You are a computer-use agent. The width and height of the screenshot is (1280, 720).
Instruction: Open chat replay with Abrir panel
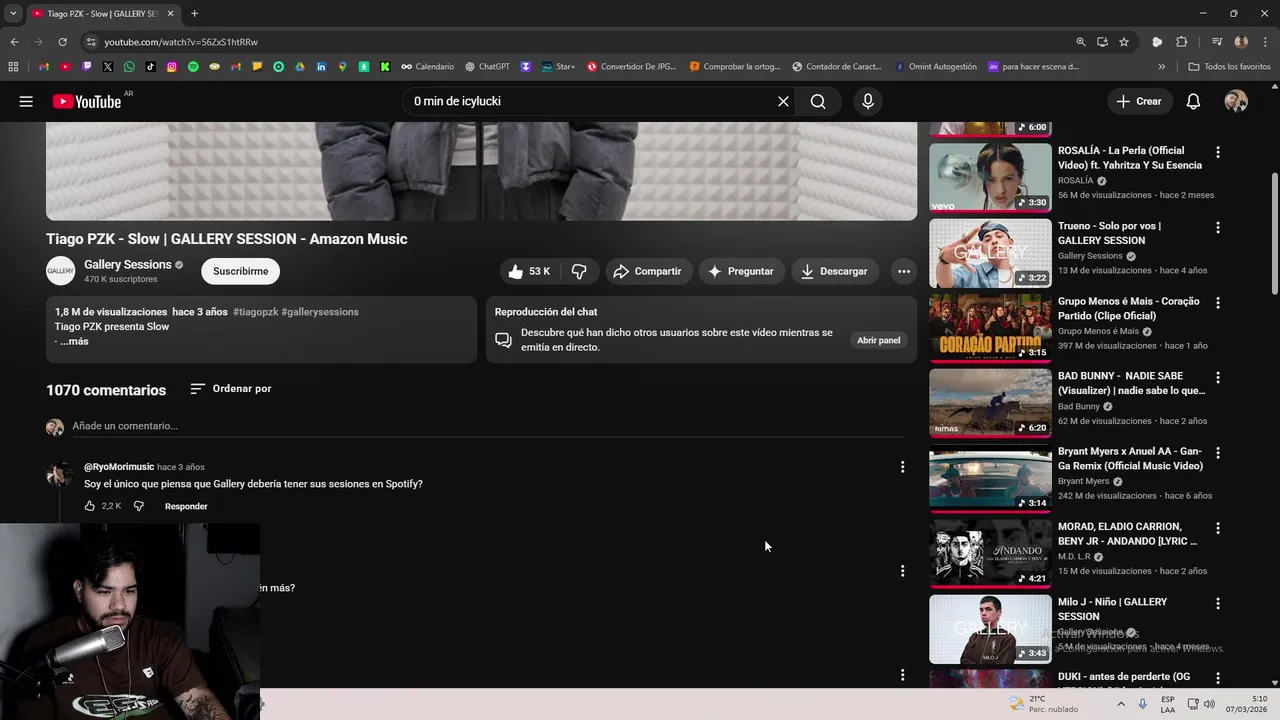[x=879, y=340]
